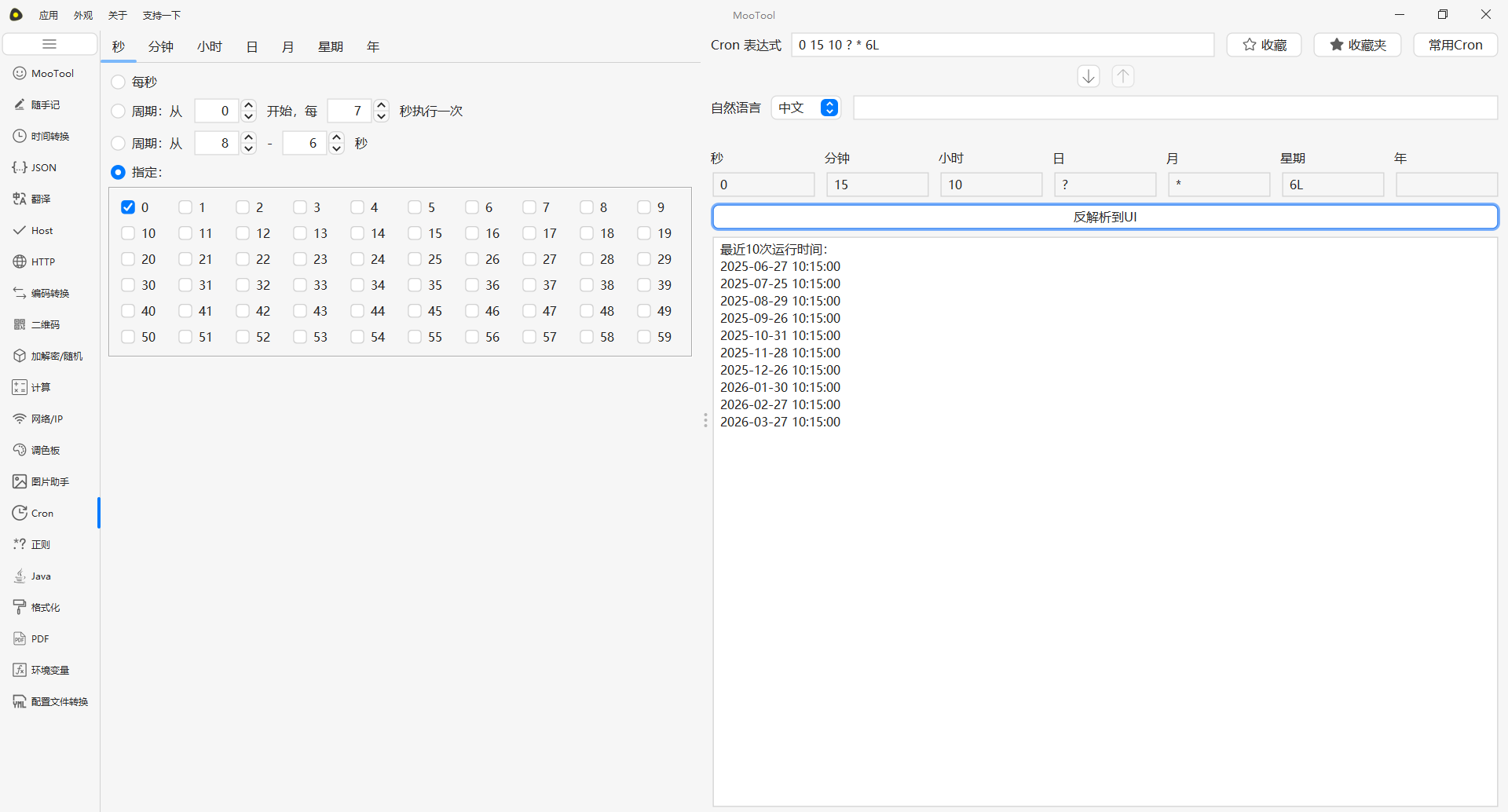The image size is (1508, 812).
Task: Switch to the 小时 tab
Action: (210, 46)
